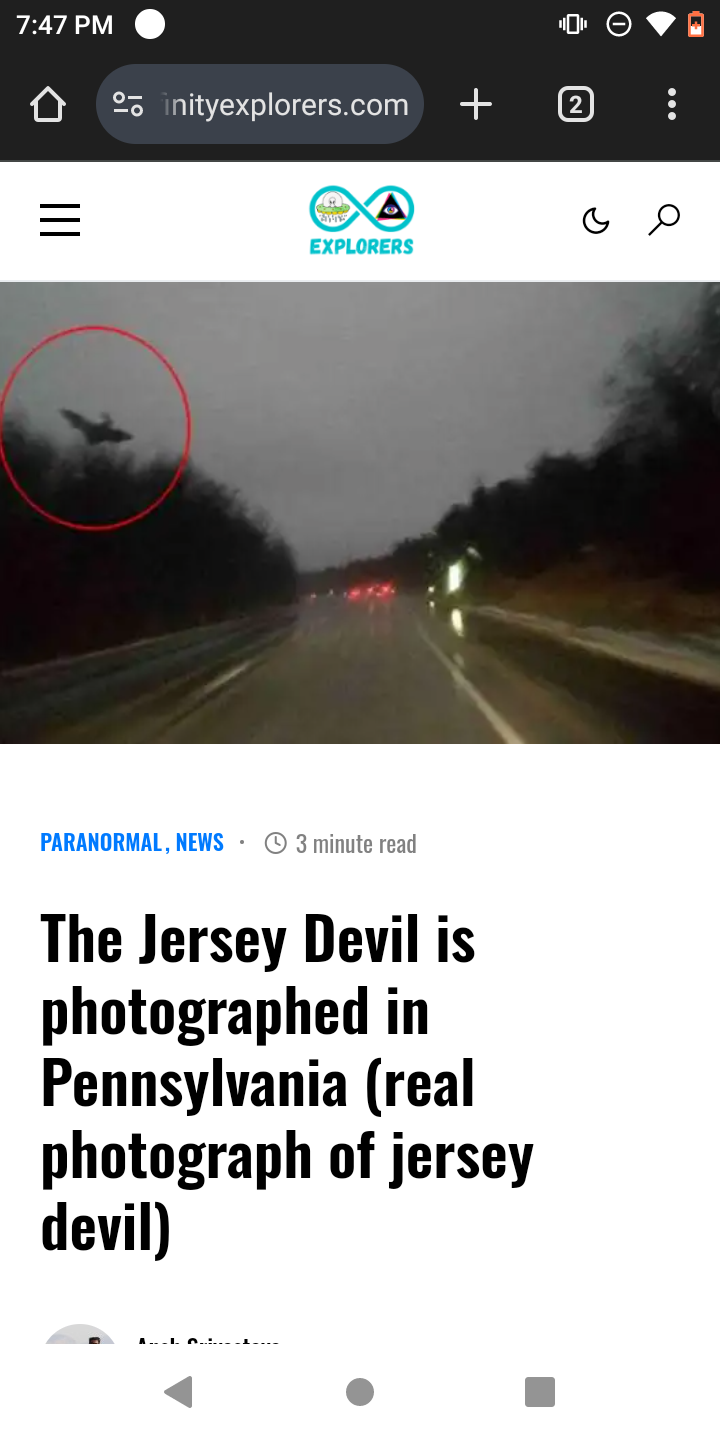This screenshot has height=1440, width=720.
Task: Tap the author avatar below the headline
Action: tap(80, 1334)
